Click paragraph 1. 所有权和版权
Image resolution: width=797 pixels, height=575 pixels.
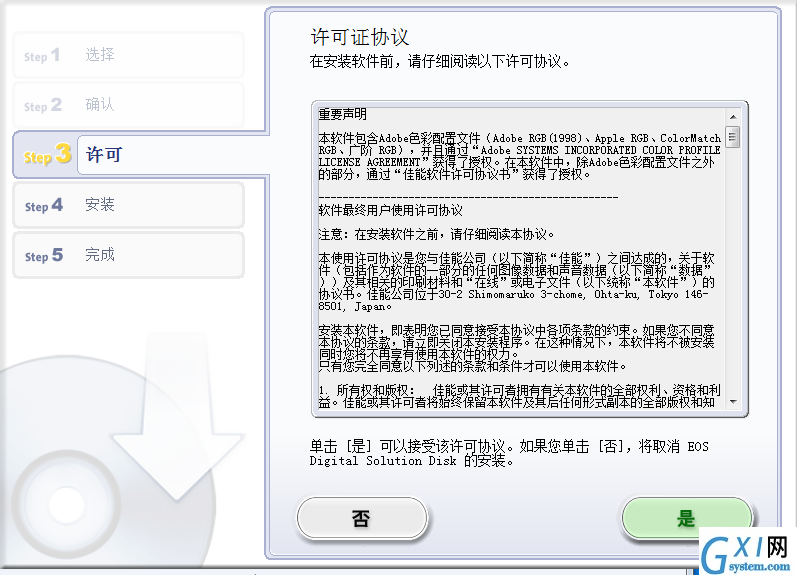(519, 396)
